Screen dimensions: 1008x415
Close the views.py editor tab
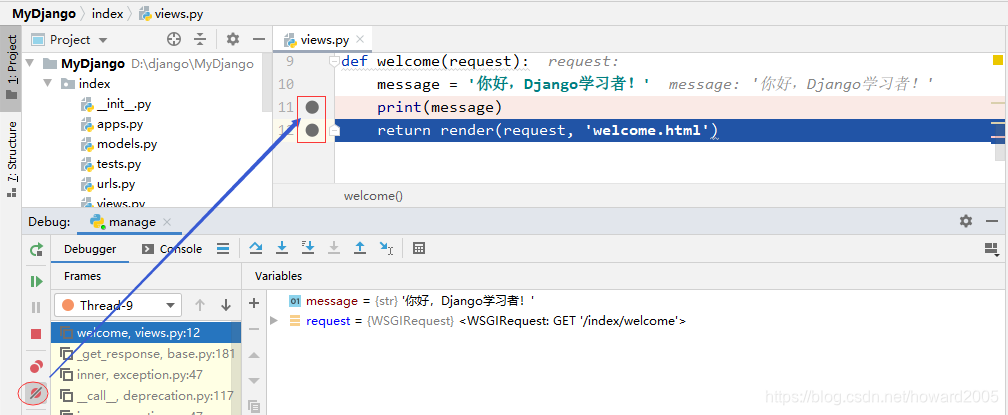tap(360, 39)
